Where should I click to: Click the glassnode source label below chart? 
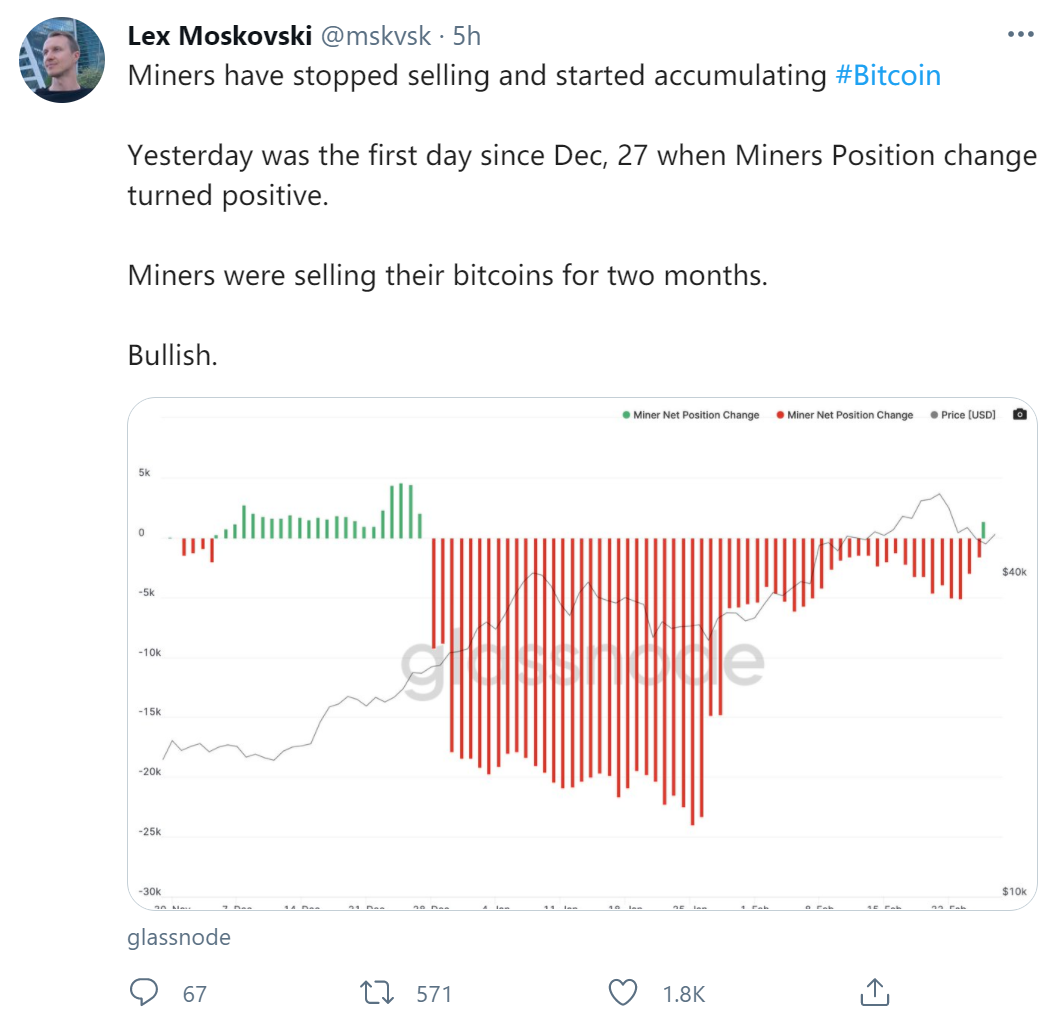[179, 937]
